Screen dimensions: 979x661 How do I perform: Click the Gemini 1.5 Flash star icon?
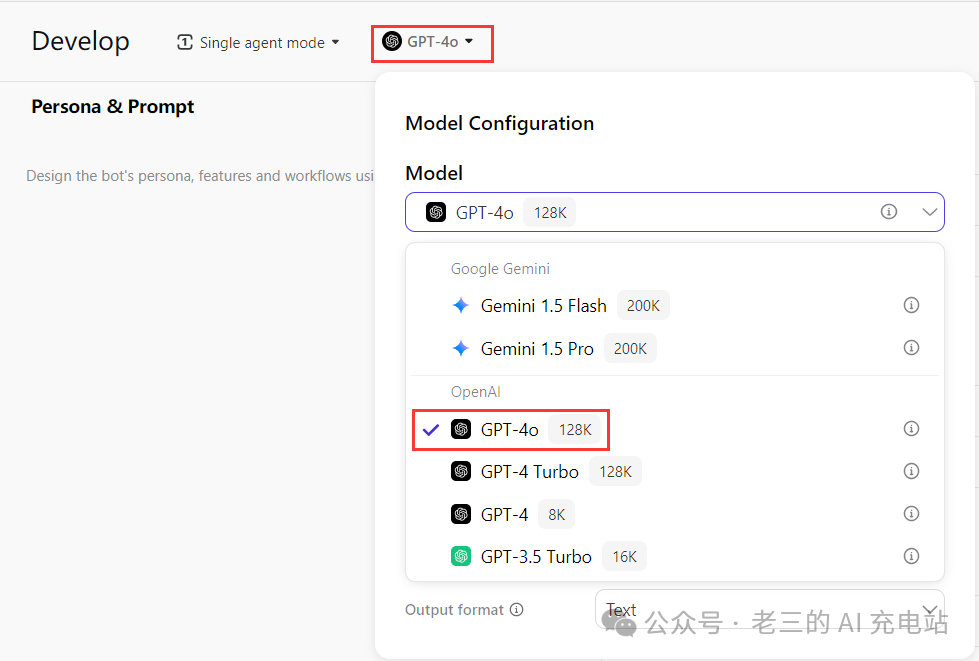click(x=460, y=306)
